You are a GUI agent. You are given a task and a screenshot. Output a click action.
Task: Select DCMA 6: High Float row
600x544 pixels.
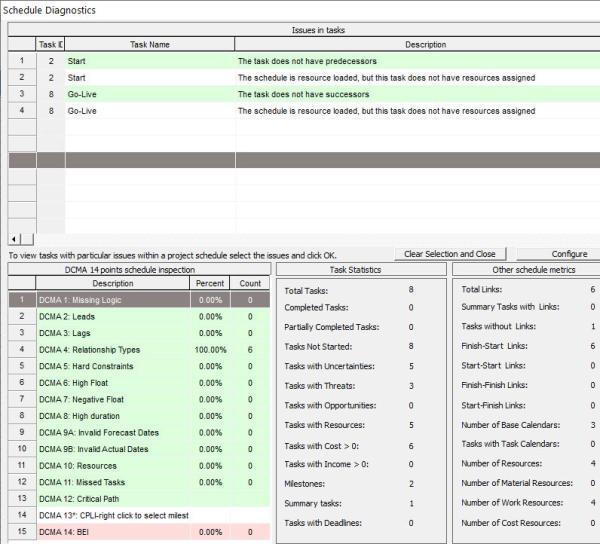point(139,383)
